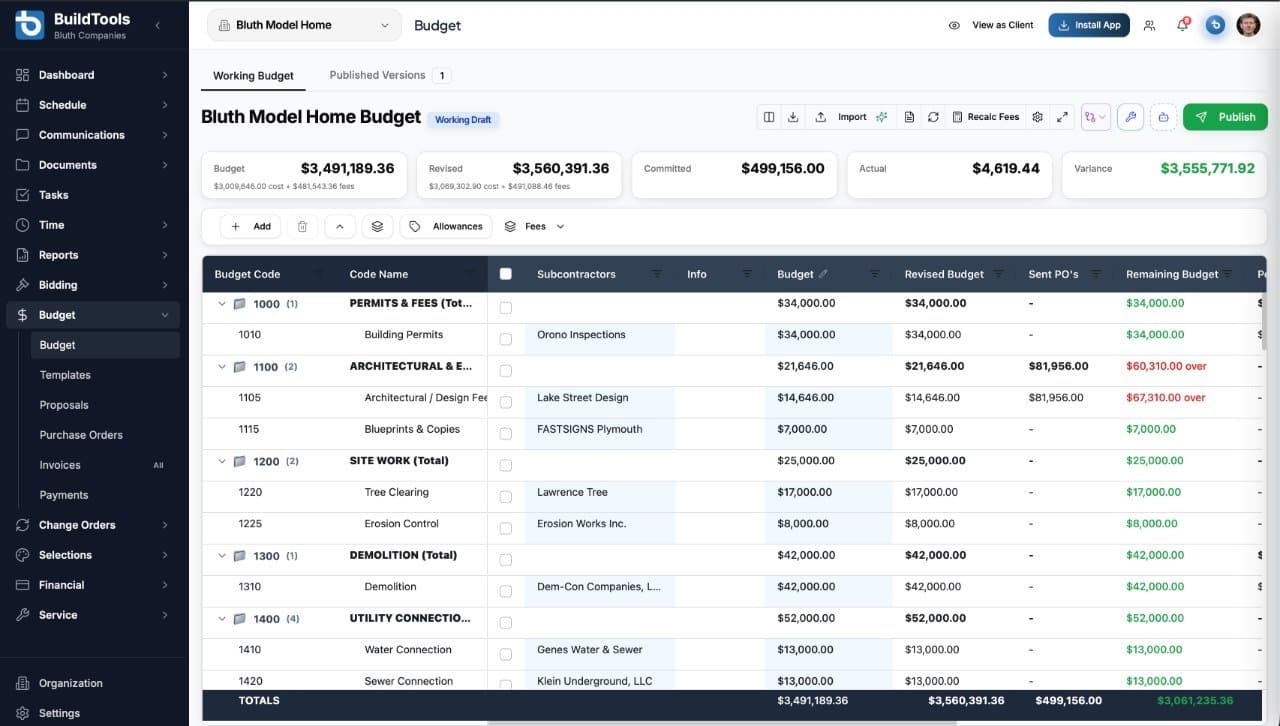Collapse sidebar with the chevron near BuildTools logo

(x=157, y=25)
